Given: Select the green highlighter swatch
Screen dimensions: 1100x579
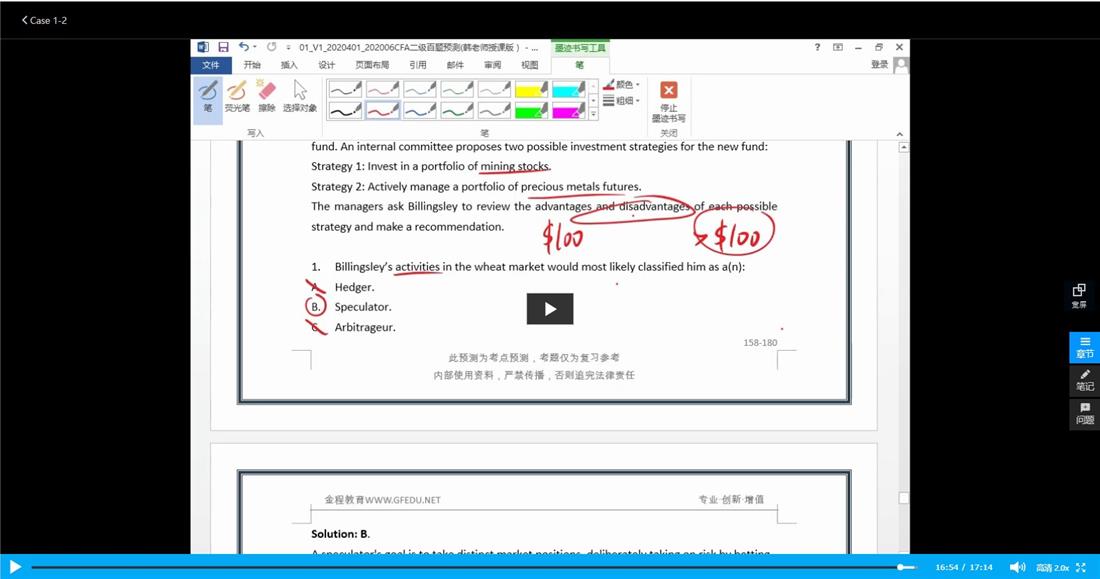Looking at the screenshot, I should (x=531, y=110).
